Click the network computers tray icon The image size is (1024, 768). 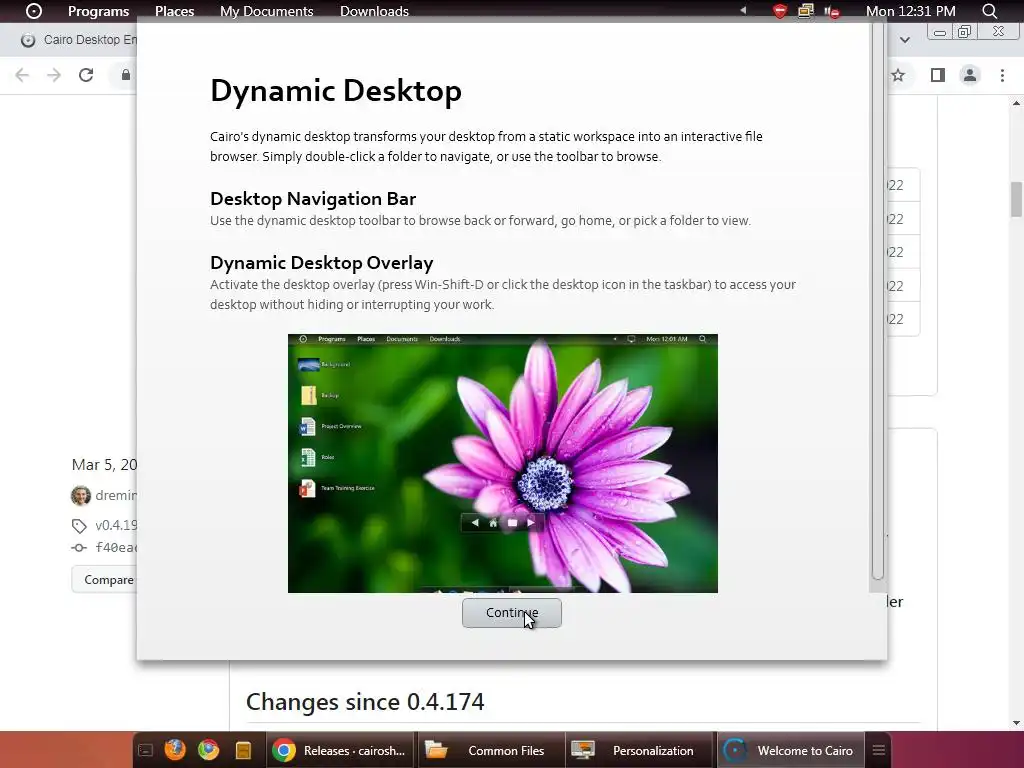[x=806, y=10]
